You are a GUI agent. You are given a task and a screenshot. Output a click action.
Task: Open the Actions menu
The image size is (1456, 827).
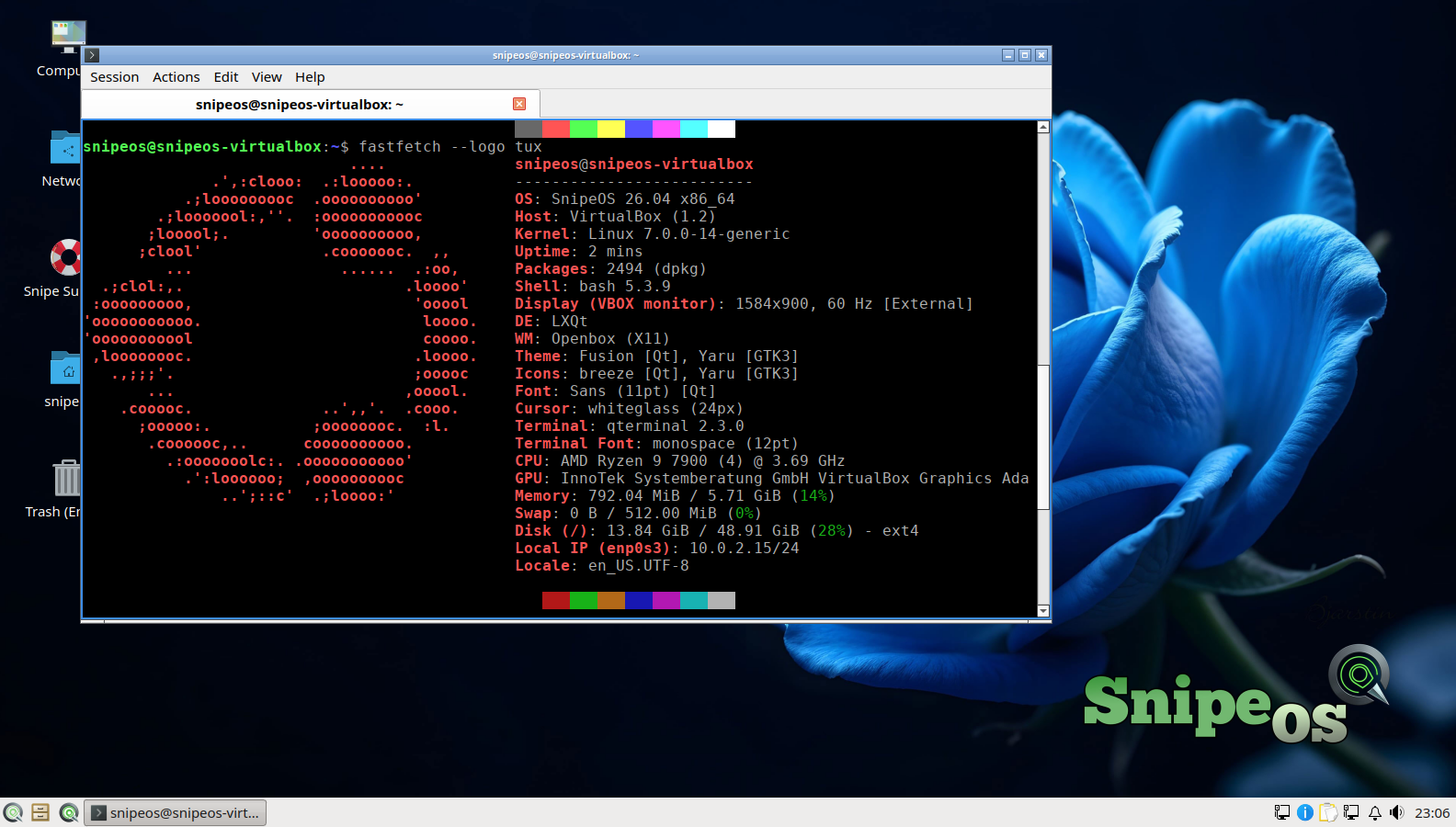(x=176, y=77)
